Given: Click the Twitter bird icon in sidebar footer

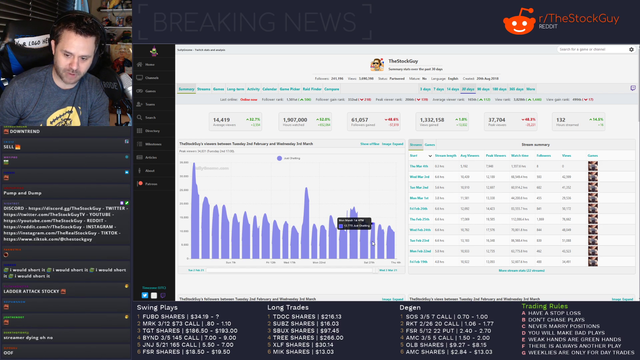Looking at the screenshot, I should [x=145, y=295].
